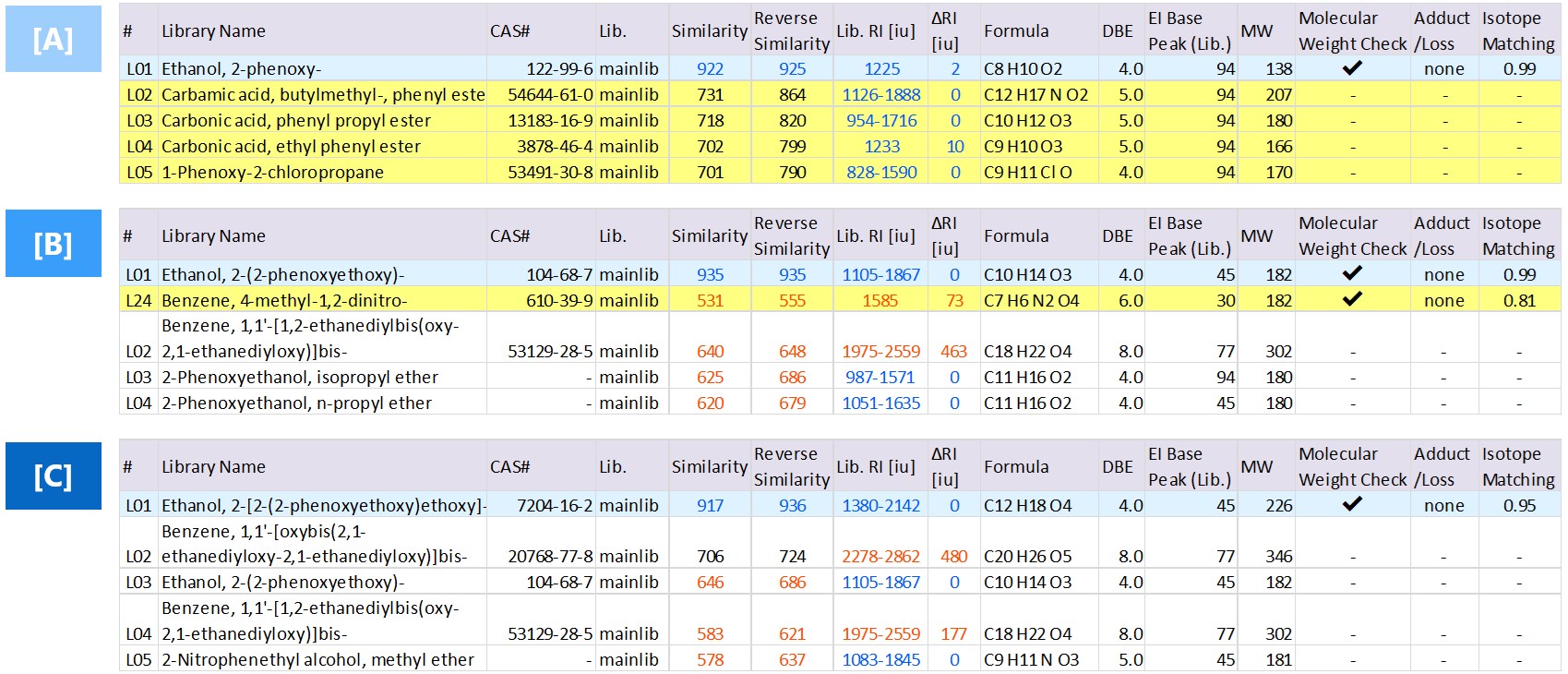Click Isotope Matching header in table C
This screenshot has height=674, width=1568.
[1517, 466]
